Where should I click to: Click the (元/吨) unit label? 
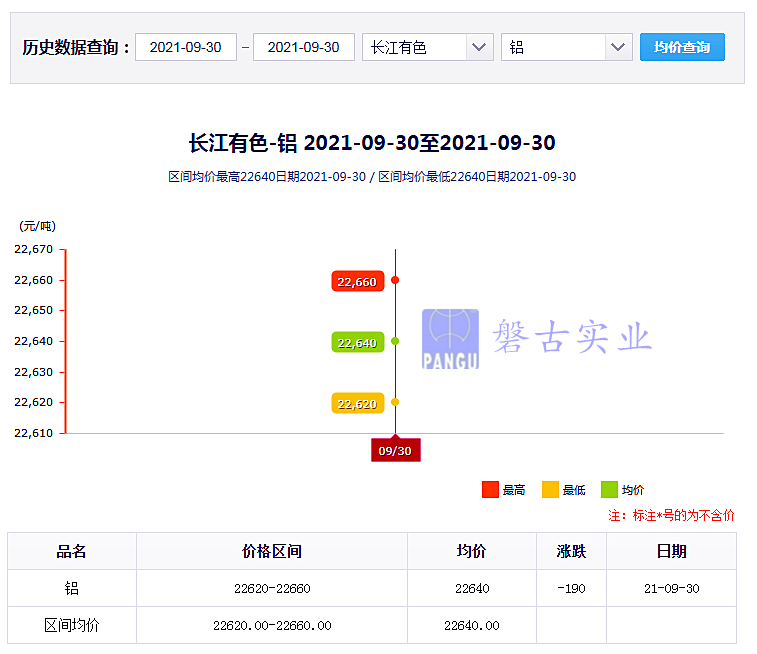tap(38, 226)
